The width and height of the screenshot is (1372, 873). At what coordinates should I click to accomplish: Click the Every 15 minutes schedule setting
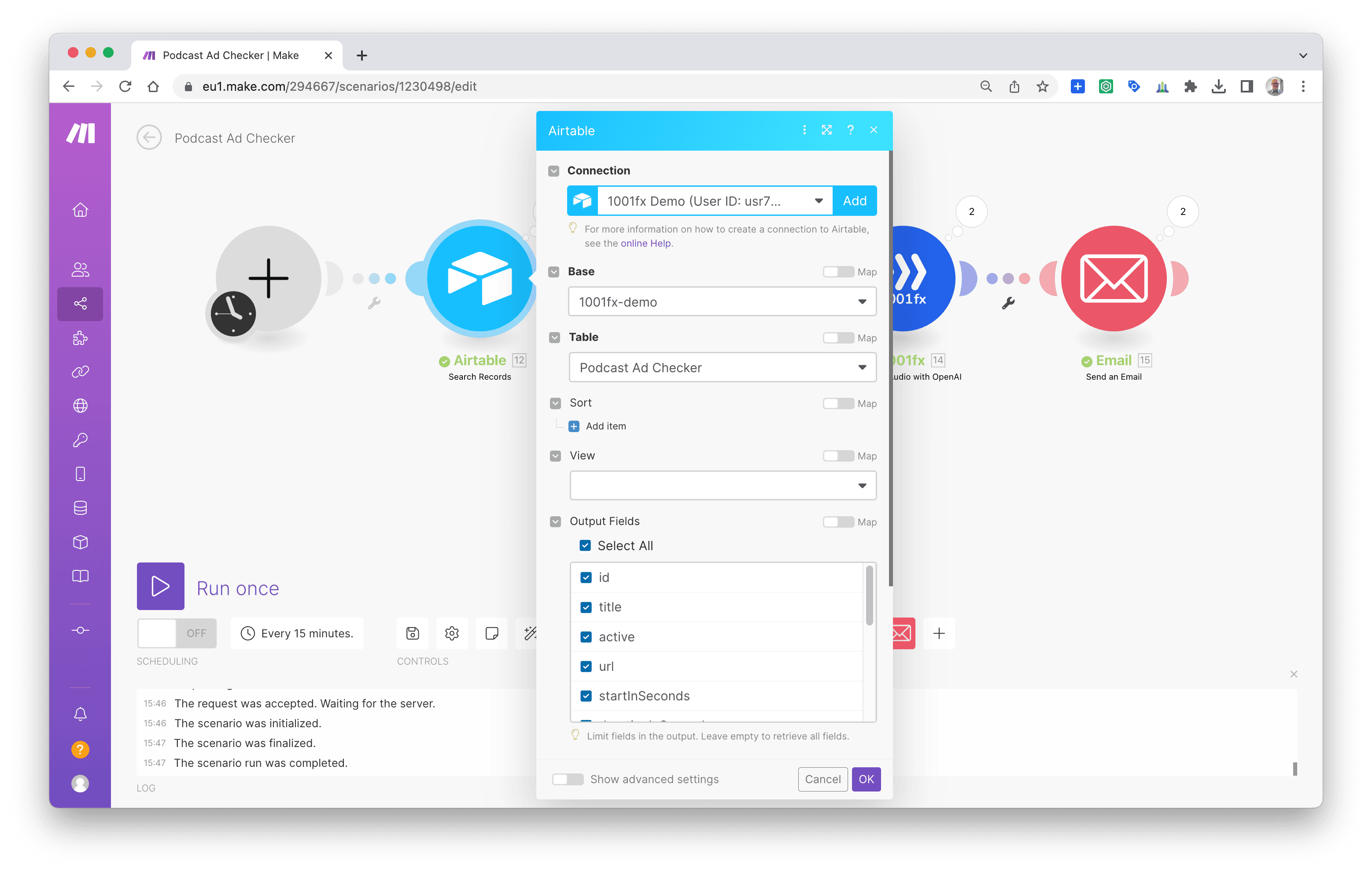coord(297,633)
